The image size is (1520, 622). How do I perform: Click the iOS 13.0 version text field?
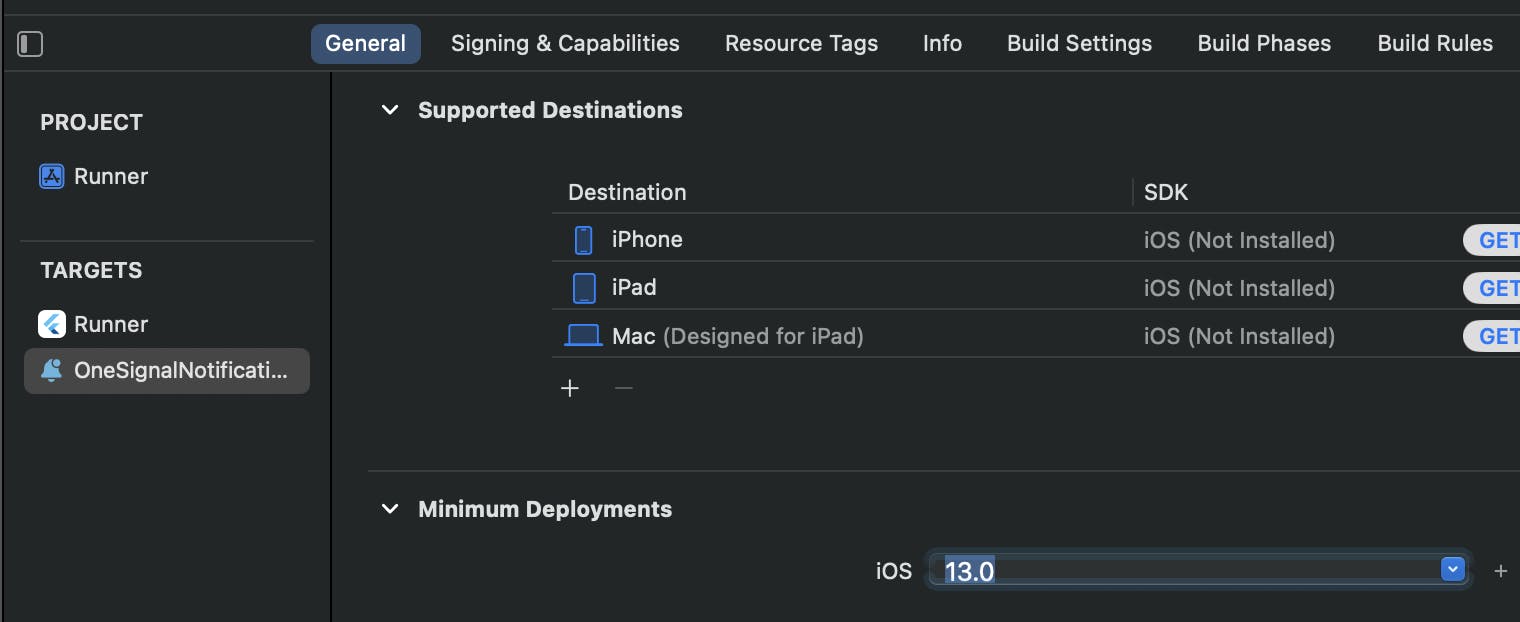coord(1180,571)
